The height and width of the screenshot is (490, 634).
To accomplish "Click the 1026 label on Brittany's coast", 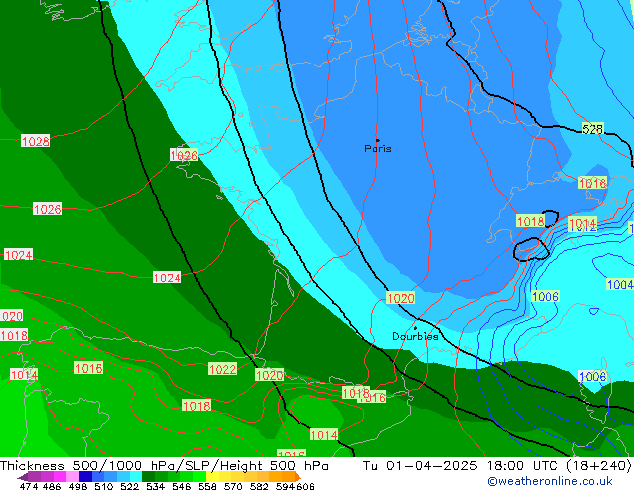I will 184,155.
